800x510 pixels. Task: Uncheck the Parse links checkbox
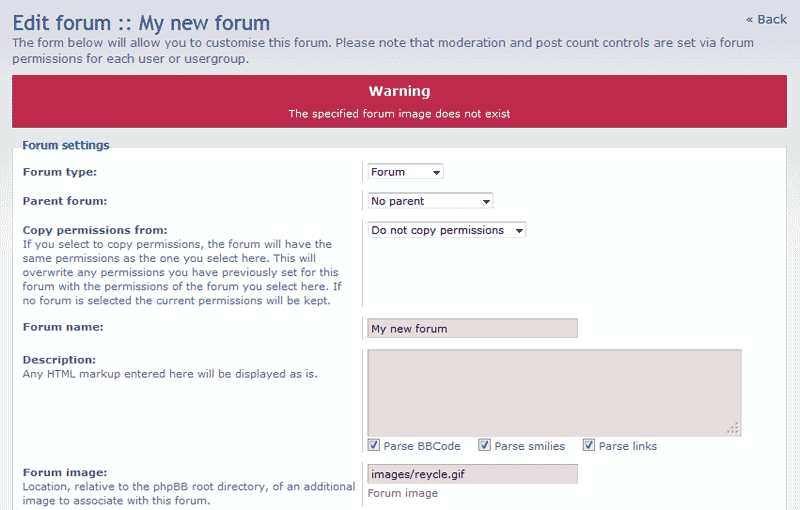click(x=589, y=445)
